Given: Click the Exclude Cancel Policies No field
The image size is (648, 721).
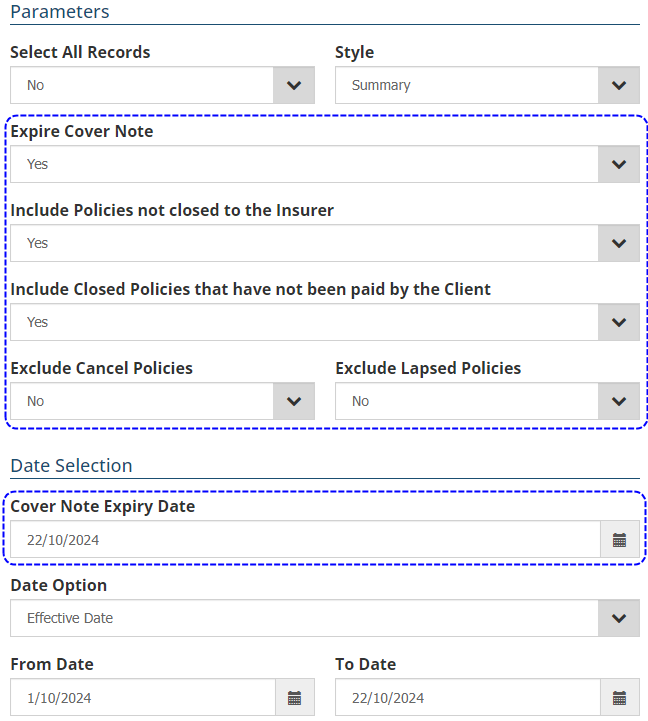Looking at the screenshot, I should point(142,401).
